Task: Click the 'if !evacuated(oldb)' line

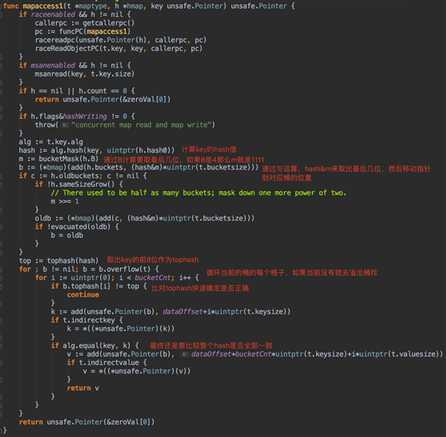Action: tap(77, 227)
